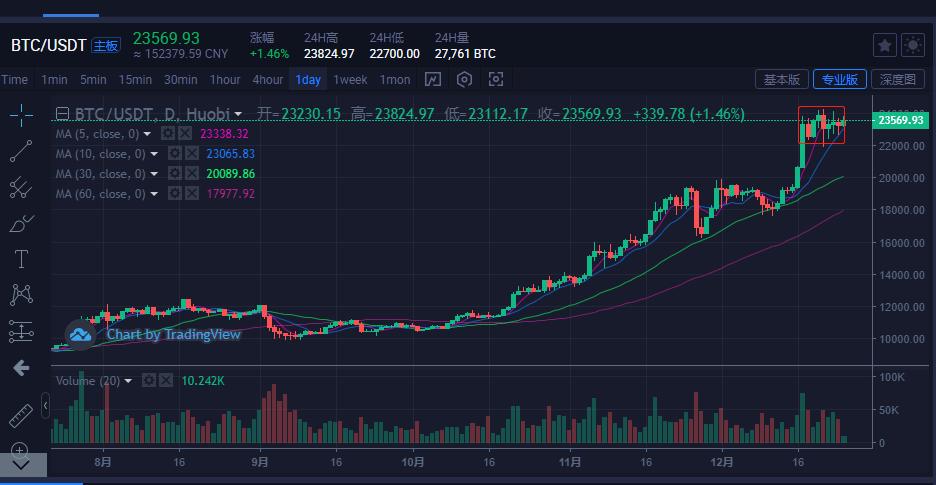Collapse the BTC/USDT legend box

coord(63,115)
